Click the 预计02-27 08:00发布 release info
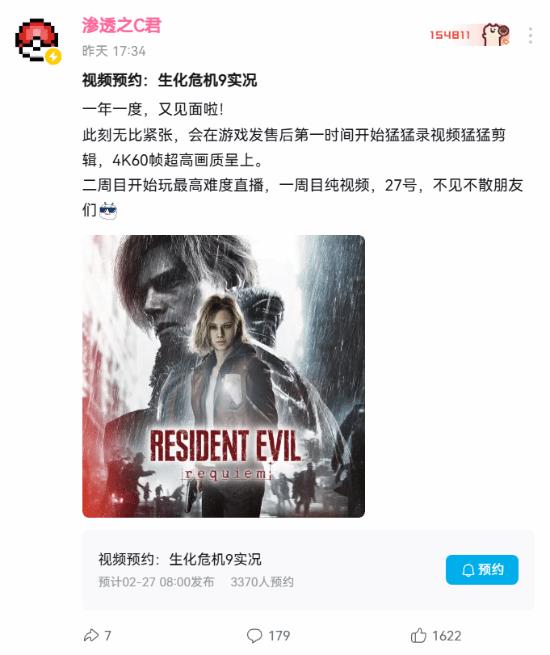550x655 pixels. 156,582
